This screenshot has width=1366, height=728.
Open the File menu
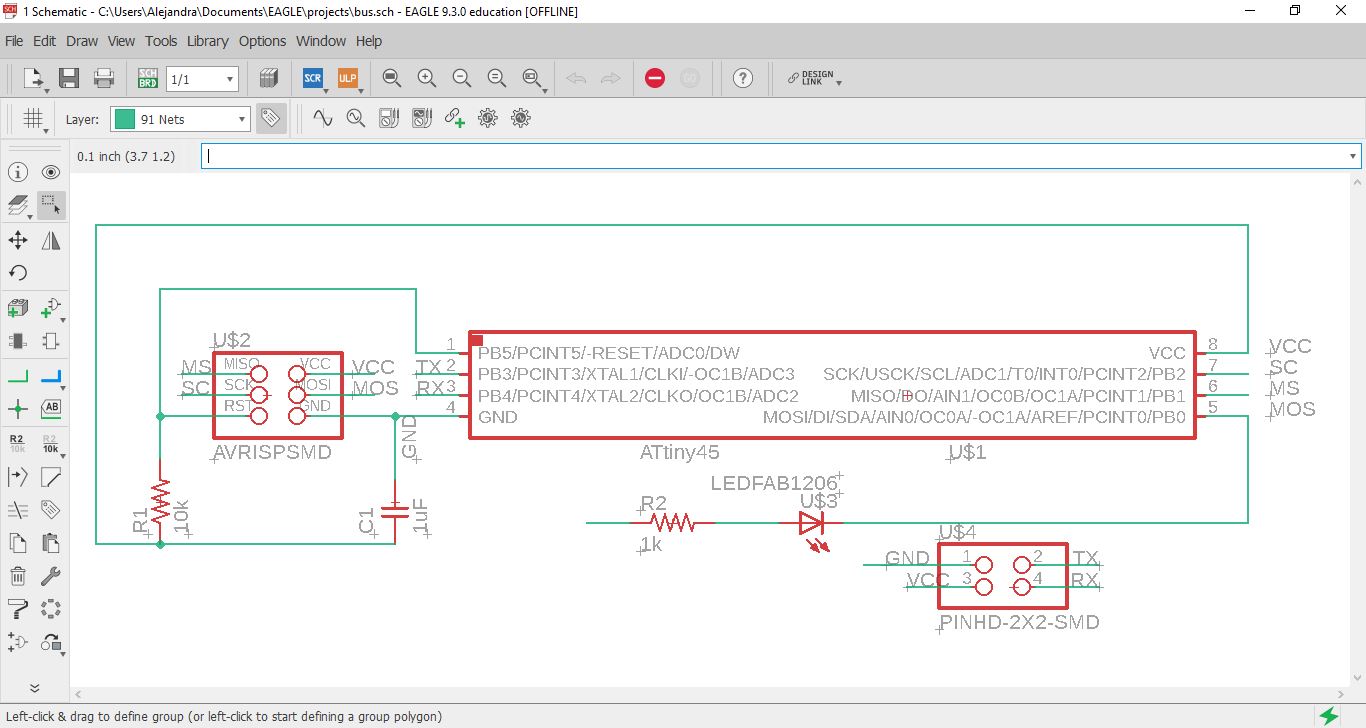click(x=14, y=41)
